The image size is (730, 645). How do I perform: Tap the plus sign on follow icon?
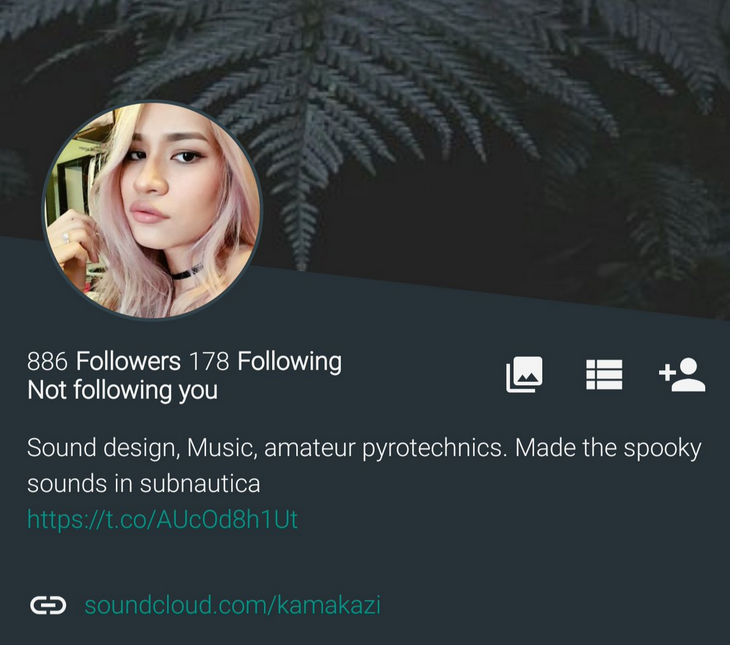[667, 372]
